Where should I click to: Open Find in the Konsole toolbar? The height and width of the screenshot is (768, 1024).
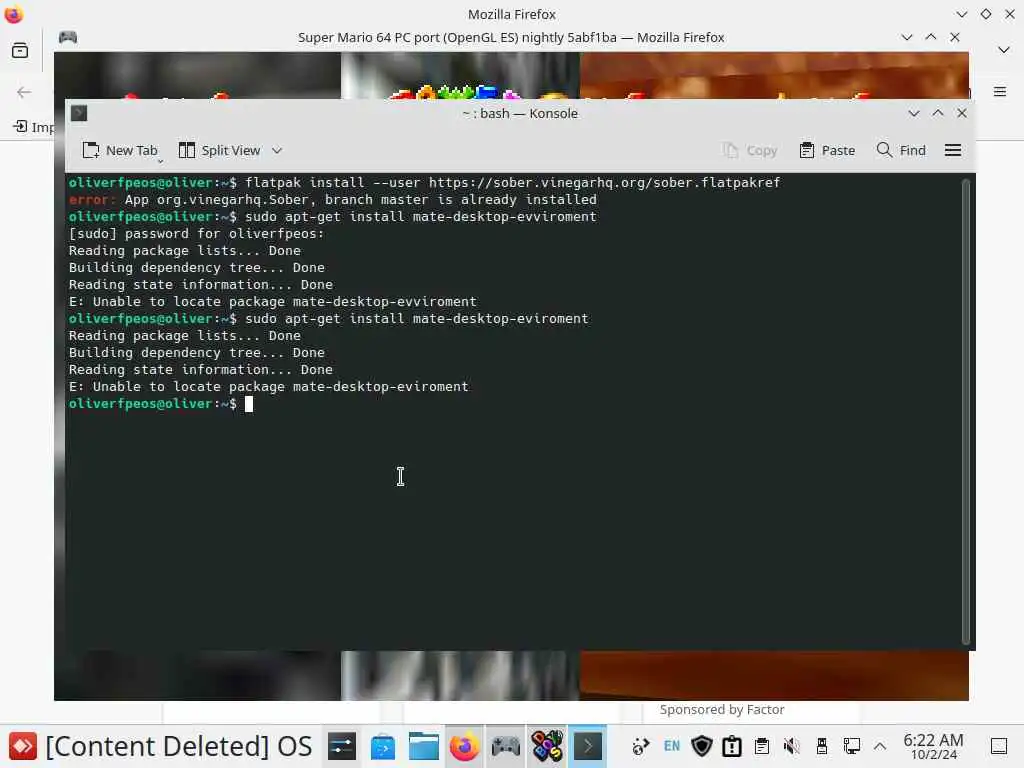(901, 150)
